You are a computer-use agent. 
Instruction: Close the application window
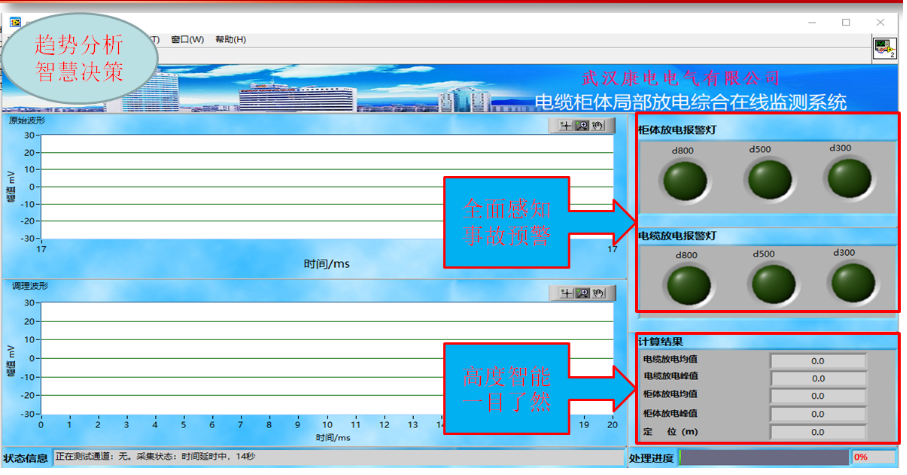click(880, 22)
